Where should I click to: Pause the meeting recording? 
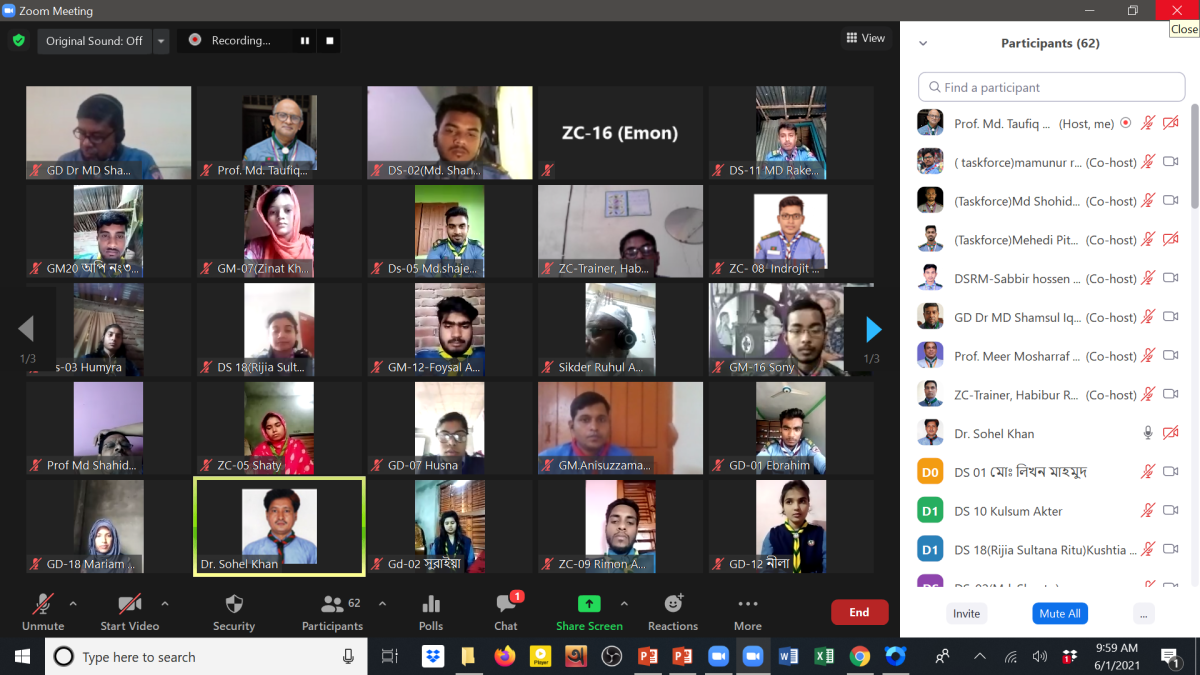pos(305,40)
